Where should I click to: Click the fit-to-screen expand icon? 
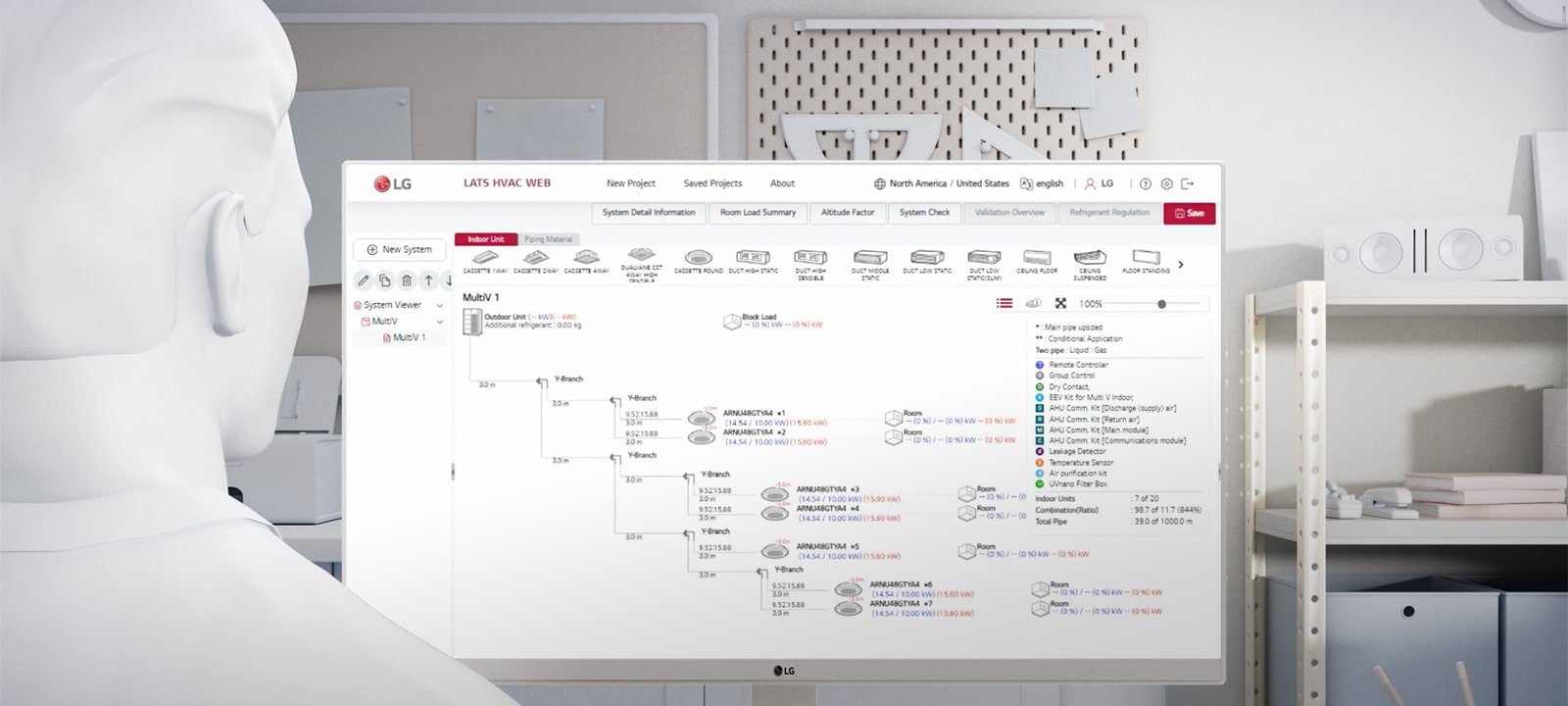click(x=1060, y=304)
